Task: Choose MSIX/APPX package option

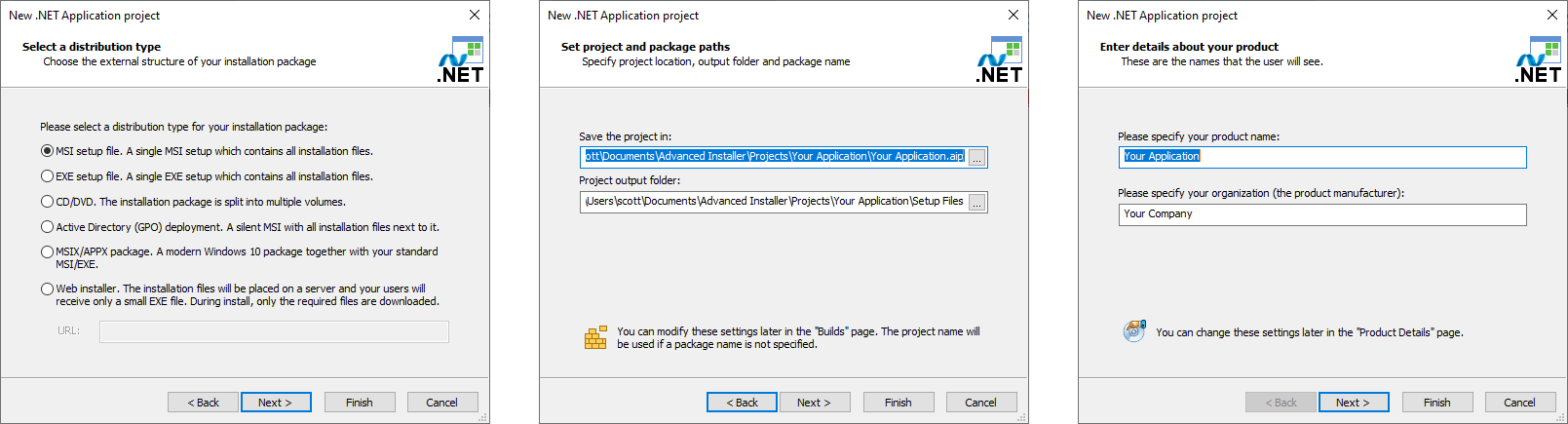Action: coord(47,251)
